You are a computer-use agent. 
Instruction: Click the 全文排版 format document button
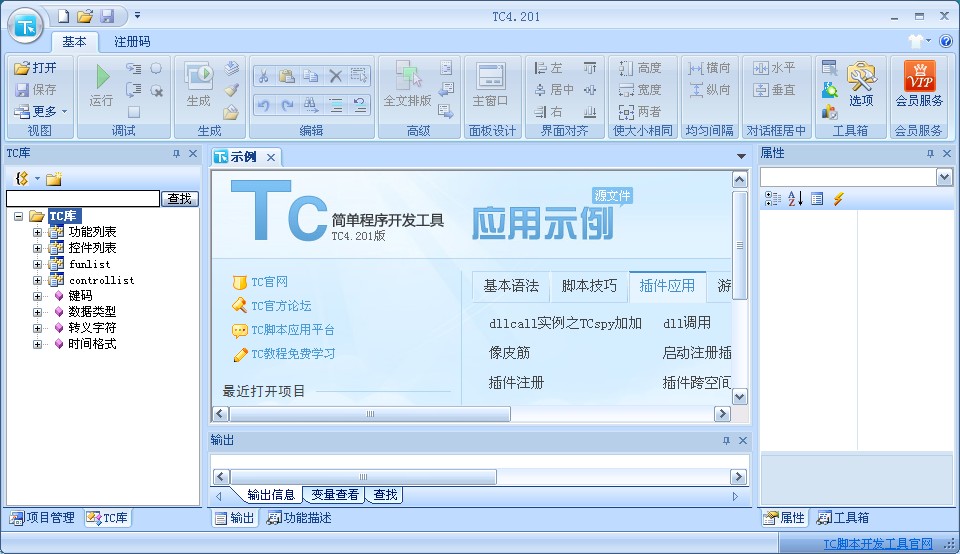coord(407,84)
